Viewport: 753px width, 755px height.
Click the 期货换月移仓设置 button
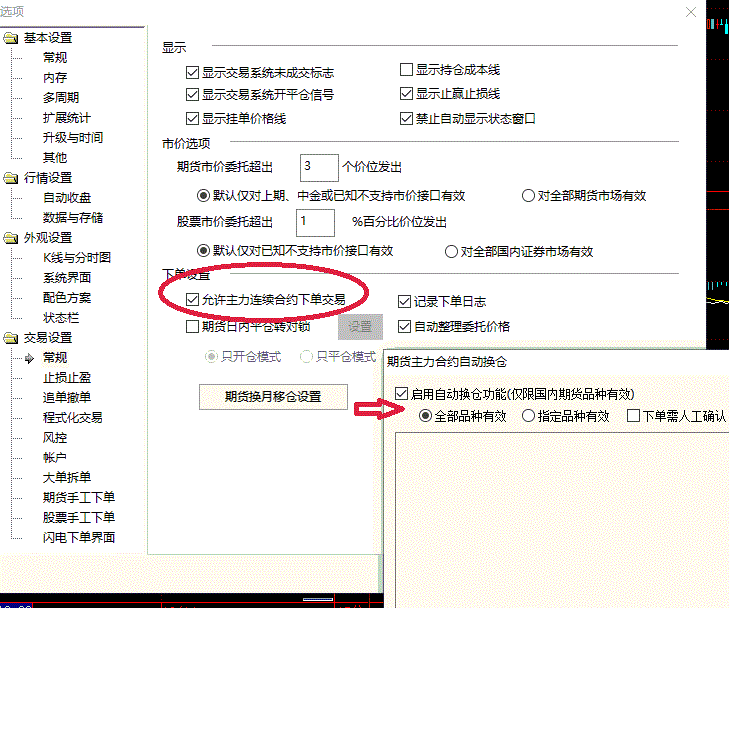point(273,397)
